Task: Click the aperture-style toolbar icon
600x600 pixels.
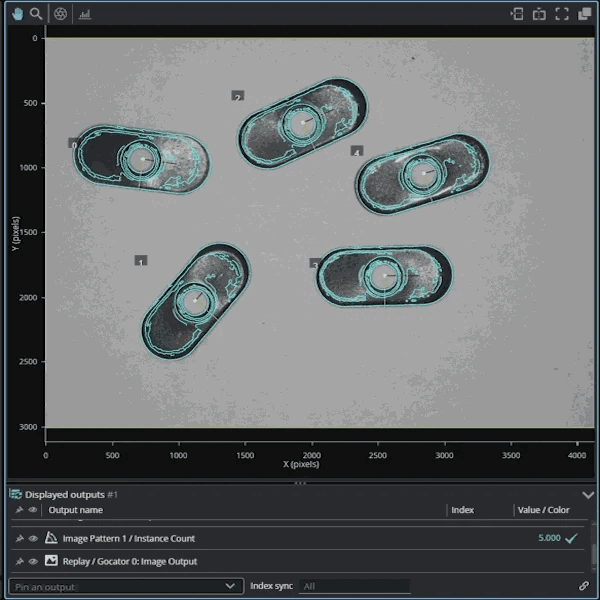Action: [60, 14]
